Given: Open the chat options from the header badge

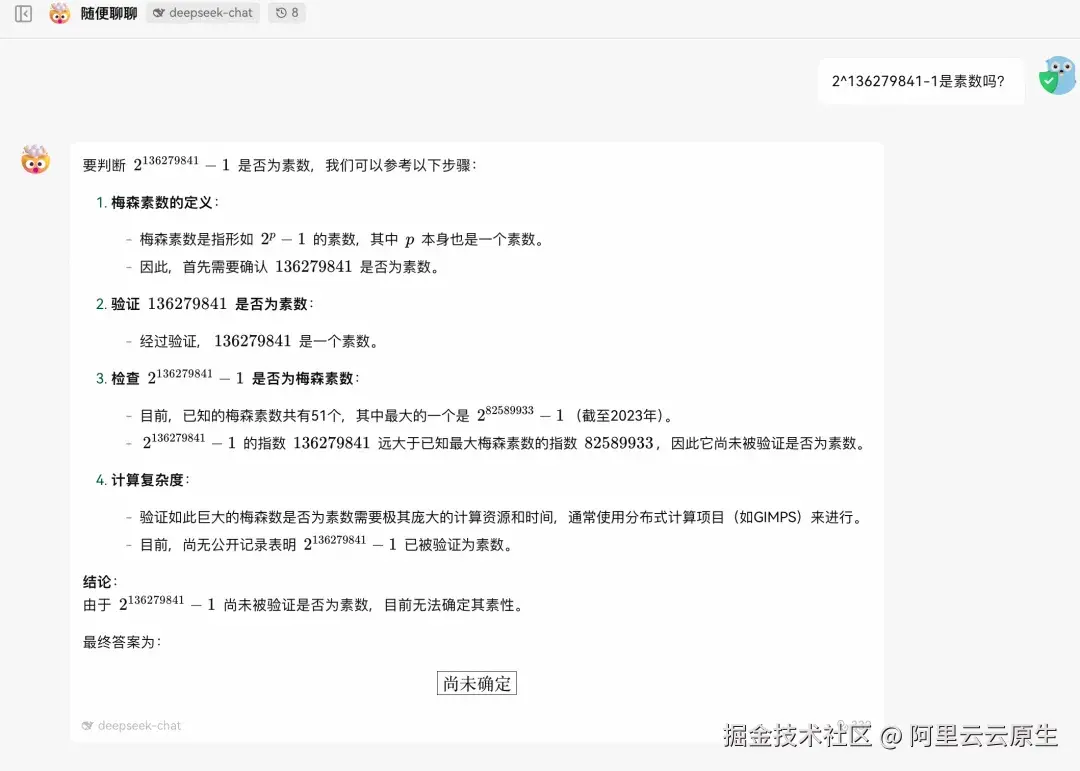Looking at the screenshot, I should click(203, 13).
